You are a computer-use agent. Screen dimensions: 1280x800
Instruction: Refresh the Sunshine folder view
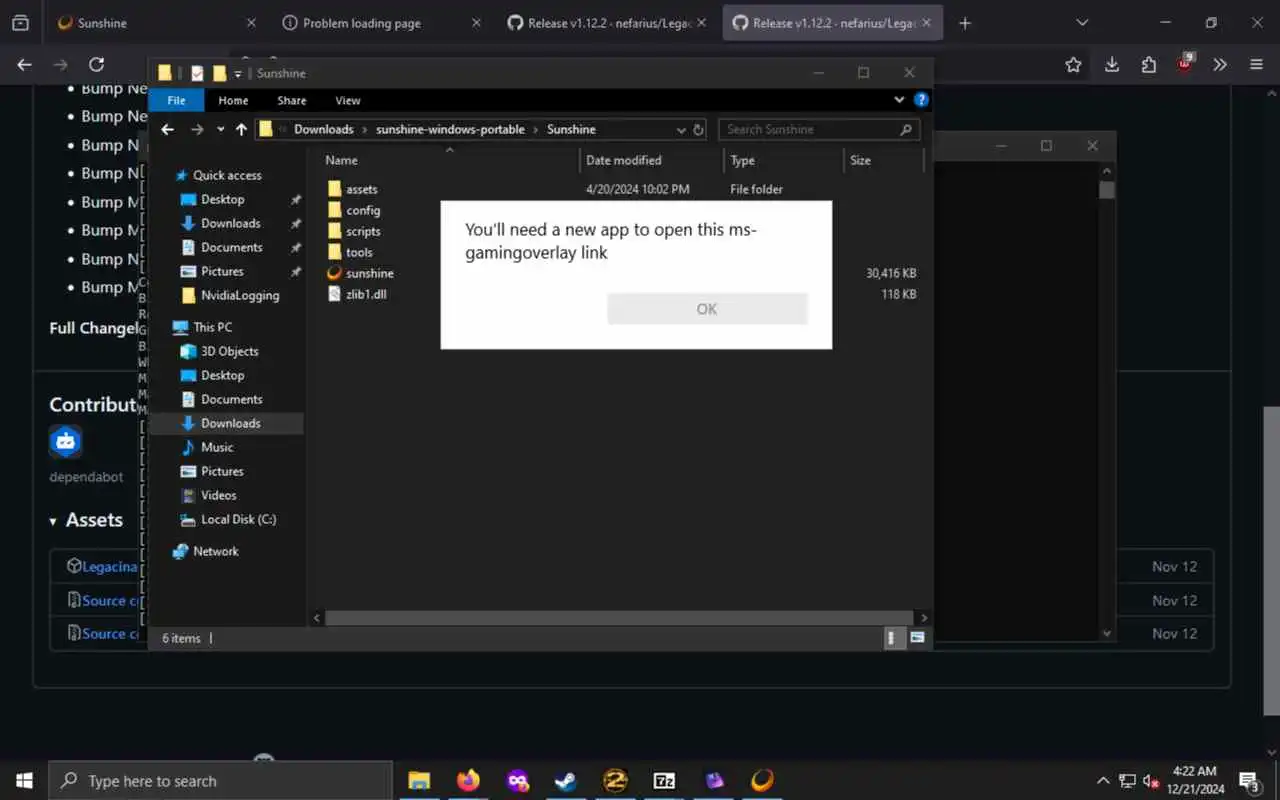[x=698, y=130]
